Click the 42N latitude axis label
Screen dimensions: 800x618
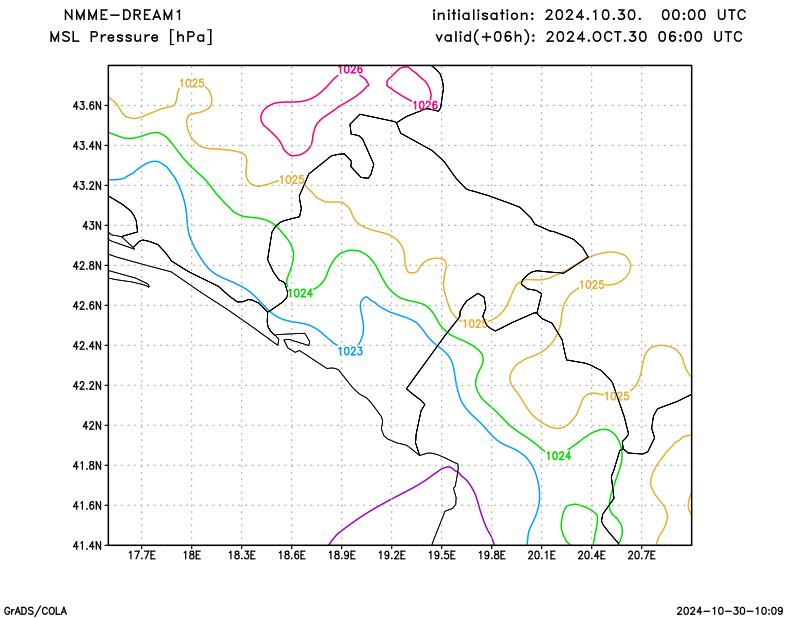point(92,426)
